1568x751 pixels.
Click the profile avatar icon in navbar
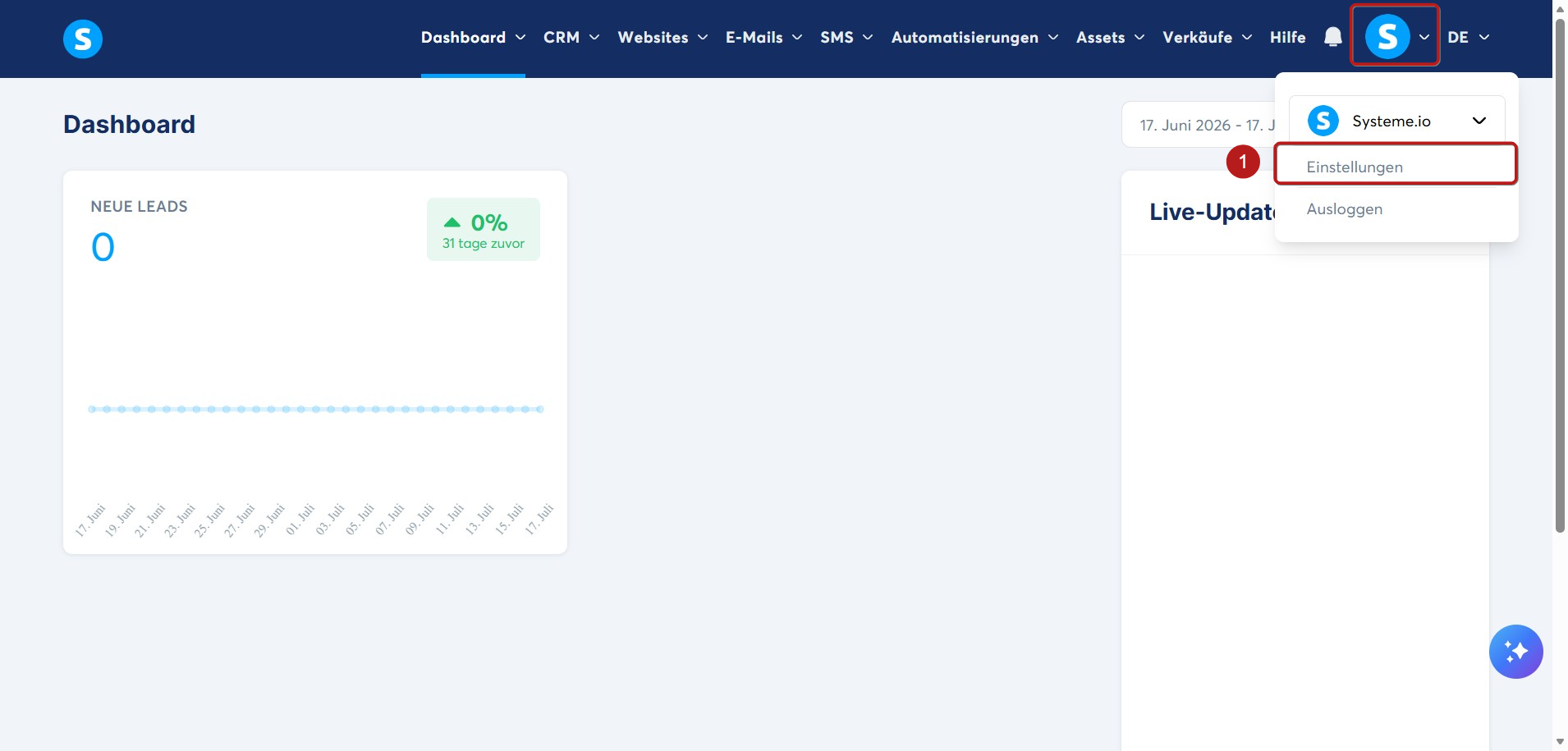pyautogui.click(x=1387, y=37)
